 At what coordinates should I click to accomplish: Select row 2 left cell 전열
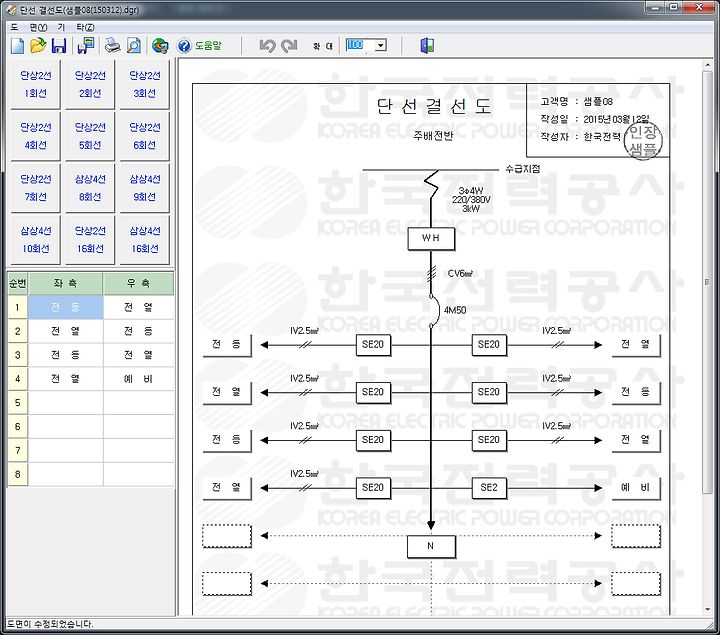66,331
